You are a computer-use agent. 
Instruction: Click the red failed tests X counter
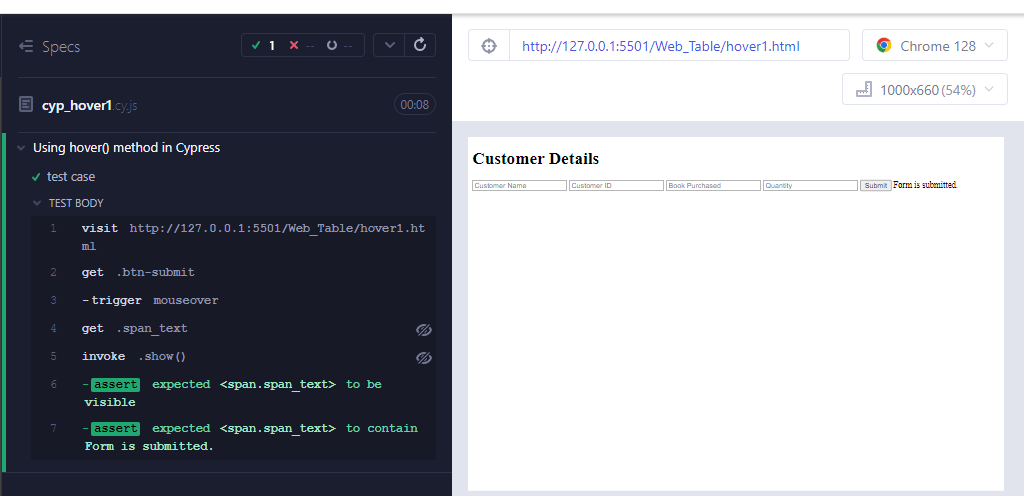[x=302, y=46]
